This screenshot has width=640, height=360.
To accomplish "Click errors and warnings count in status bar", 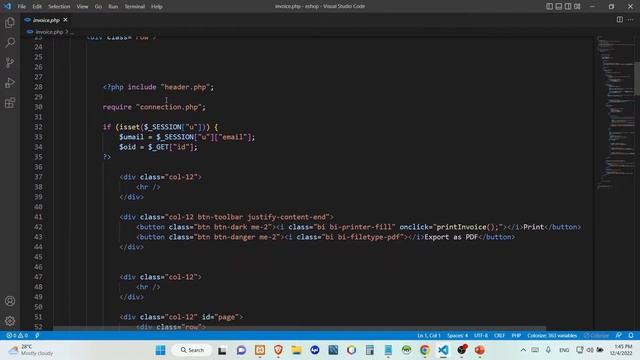I will [17, 335].
